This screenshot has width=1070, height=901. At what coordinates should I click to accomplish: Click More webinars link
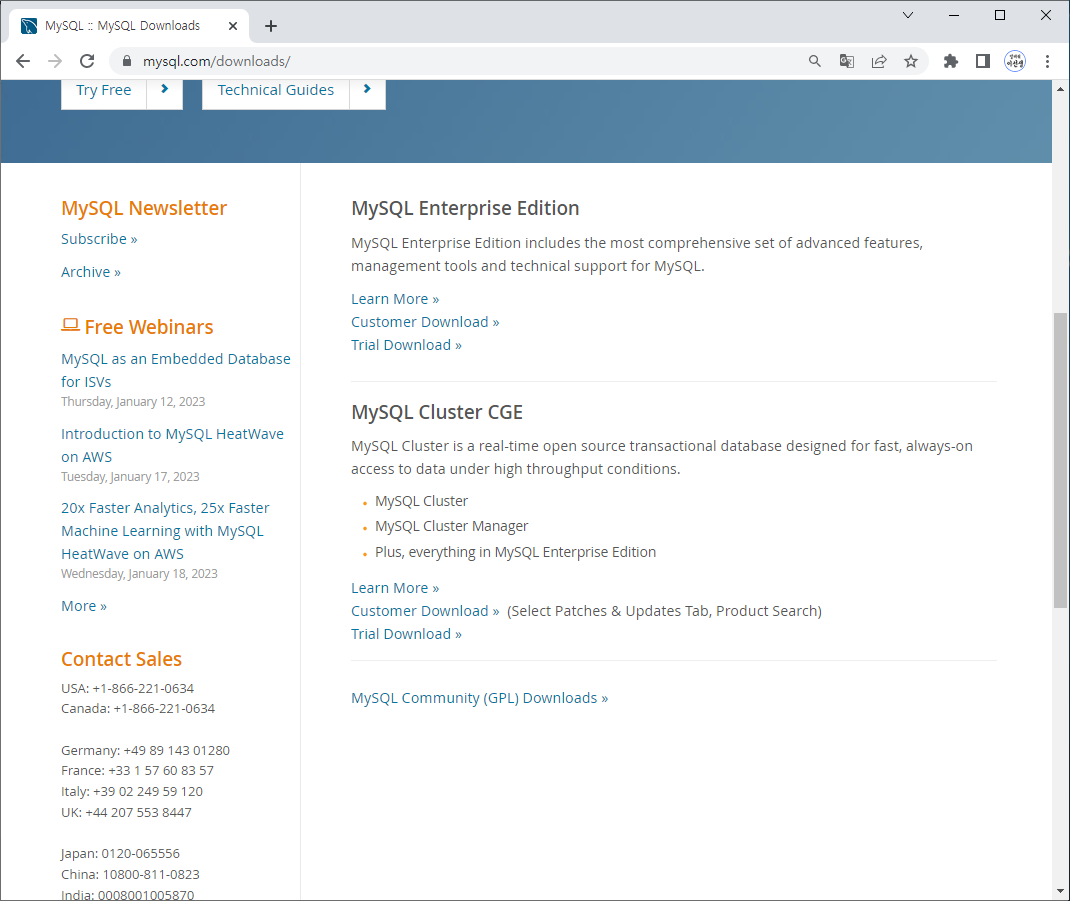(x=84, y=606)
